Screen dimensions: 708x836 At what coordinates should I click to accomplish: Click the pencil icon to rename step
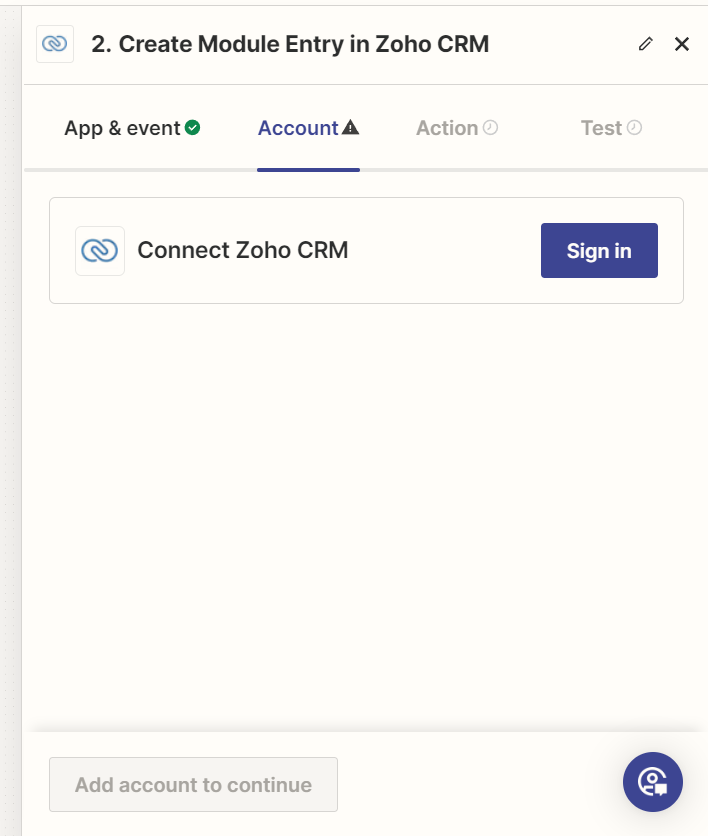pos(646,44)
